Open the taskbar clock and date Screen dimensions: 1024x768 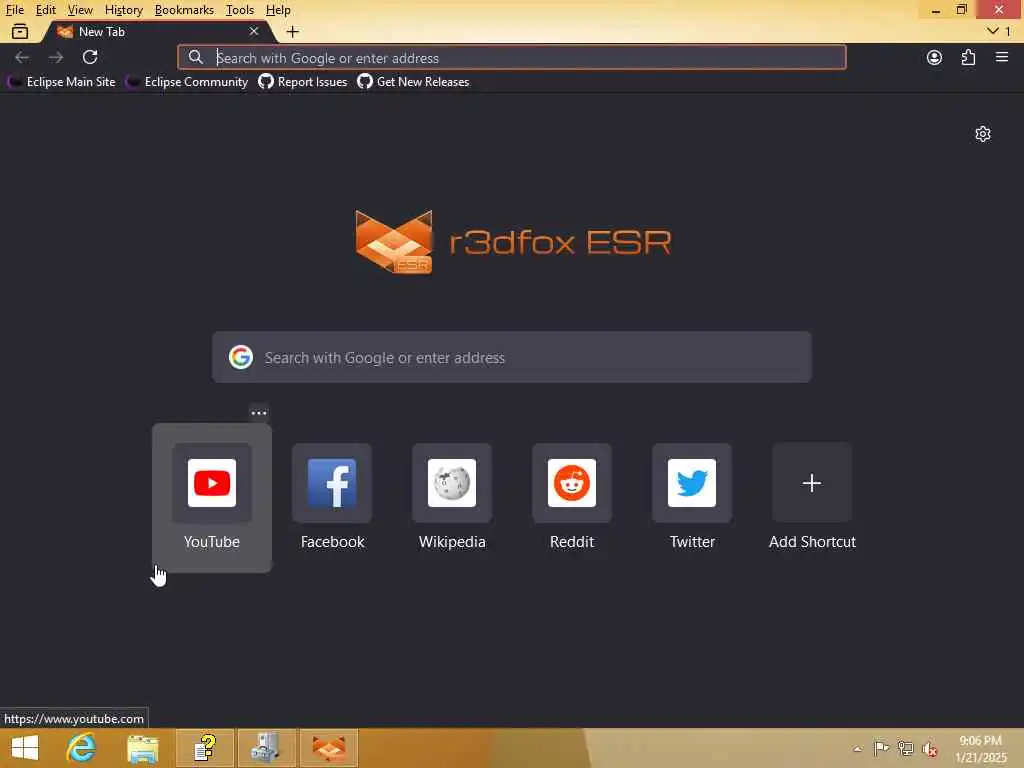pos(980,748)
